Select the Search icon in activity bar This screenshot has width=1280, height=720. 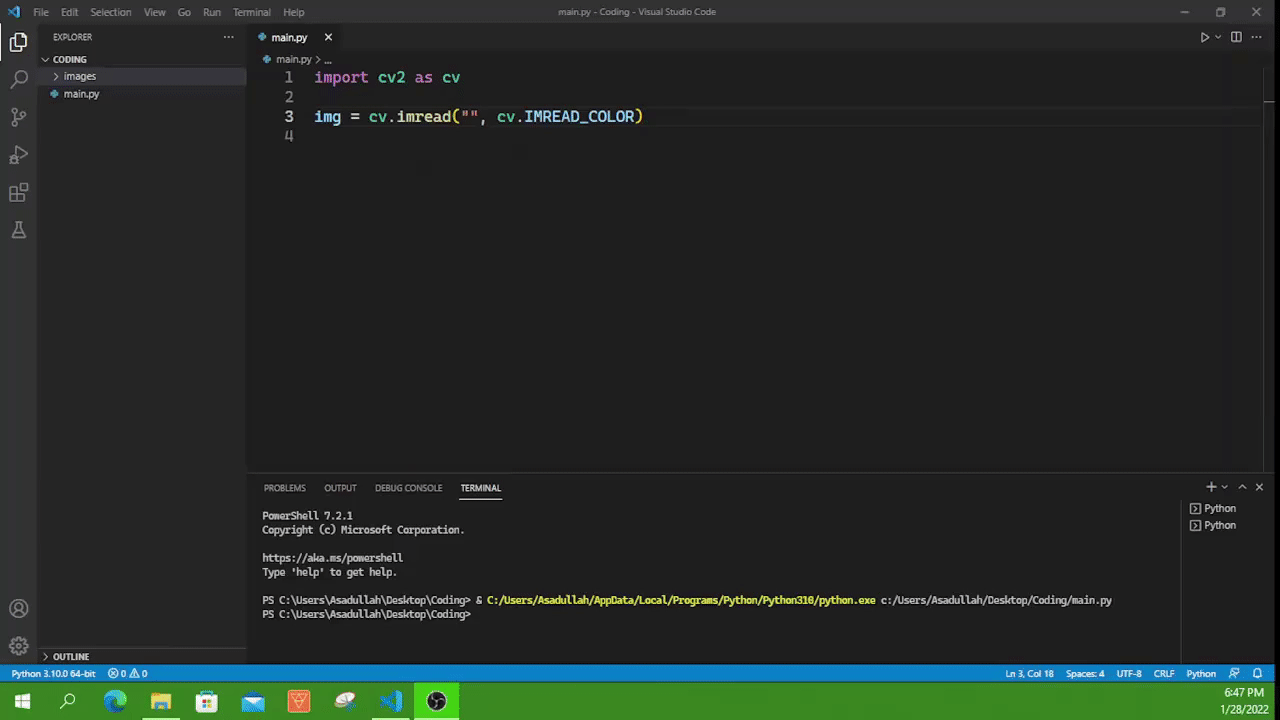[18, 79]
